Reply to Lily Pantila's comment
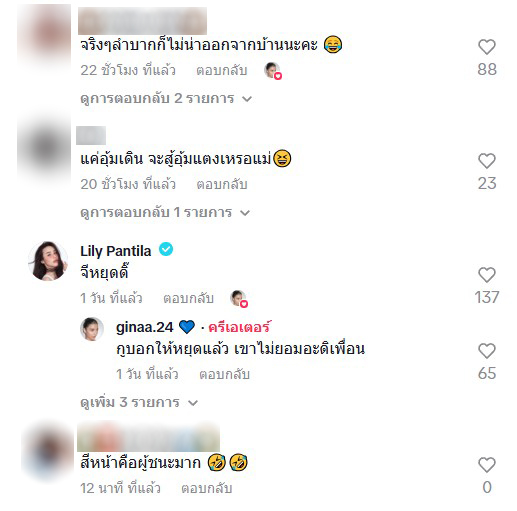The height and width of the screenshot is (511, 517). pyautogui.click(x=188, y=298)
